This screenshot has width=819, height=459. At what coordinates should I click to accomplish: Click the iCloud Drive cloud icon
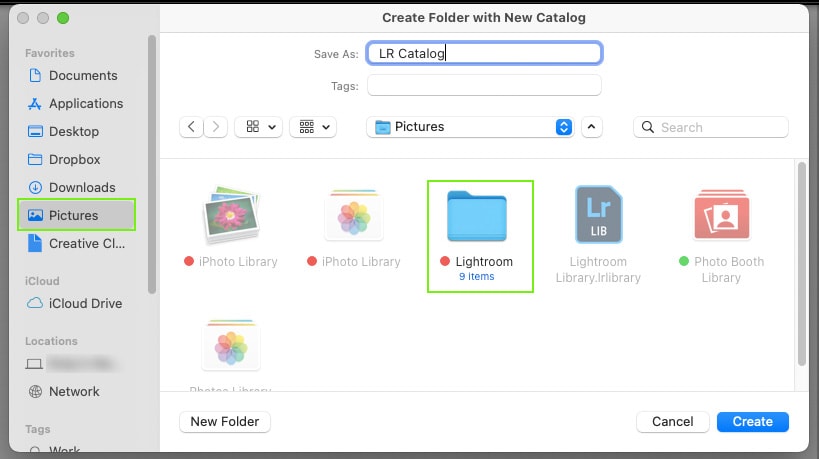coord(35,303)
